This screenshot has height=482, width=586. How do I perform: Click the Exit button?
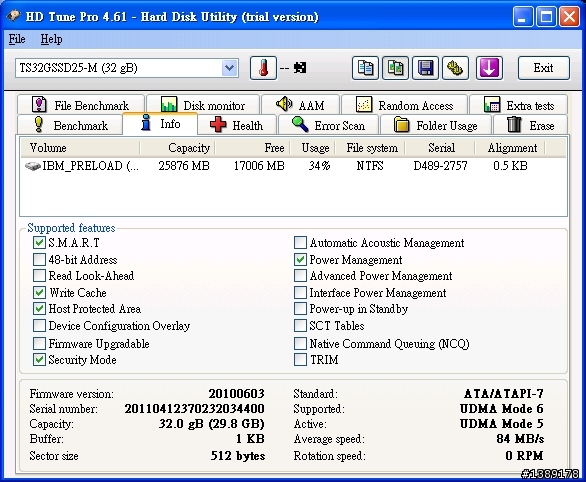pyautogui.click(x=543, y=68)
